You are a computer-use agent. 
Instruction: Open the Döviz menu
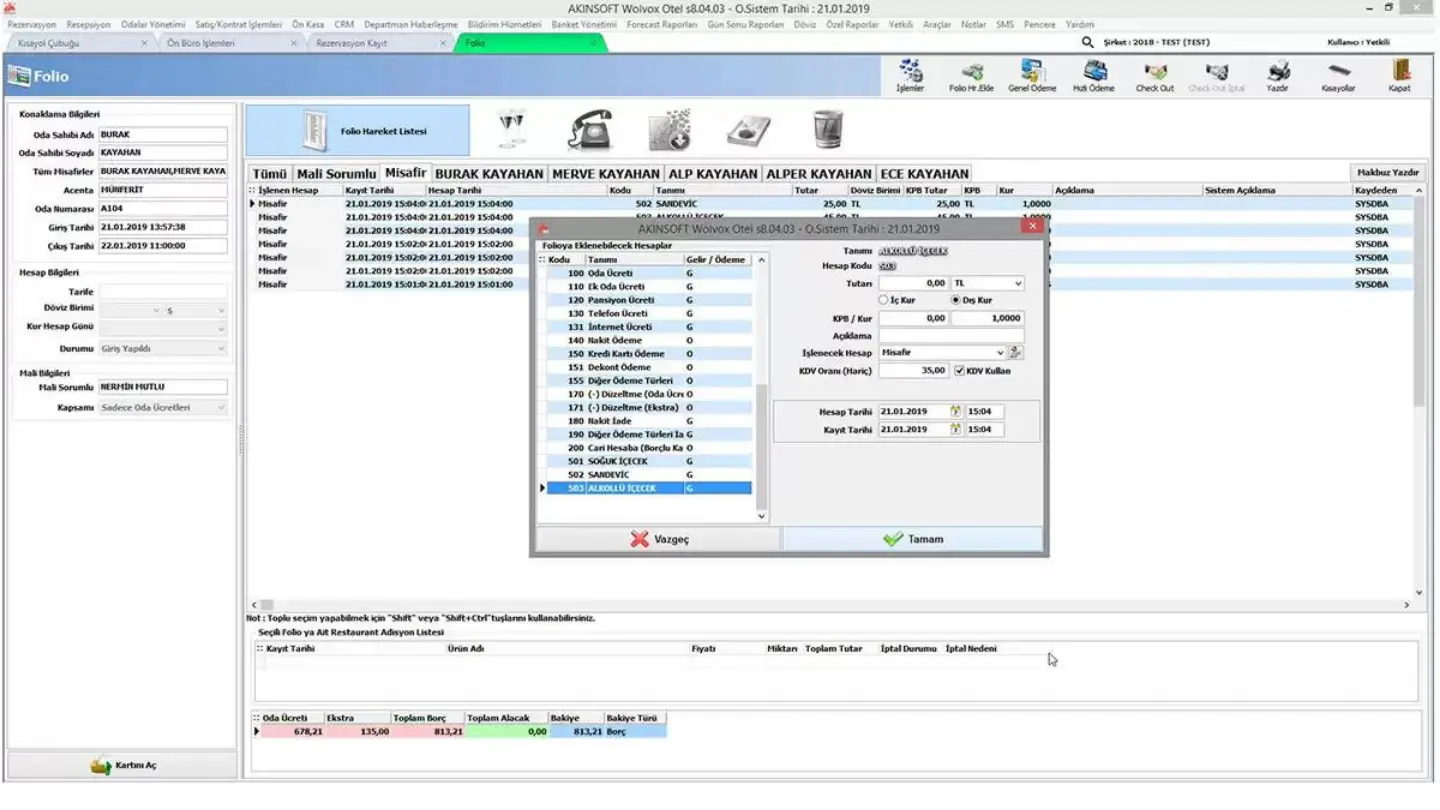click(x=805, y=24)
